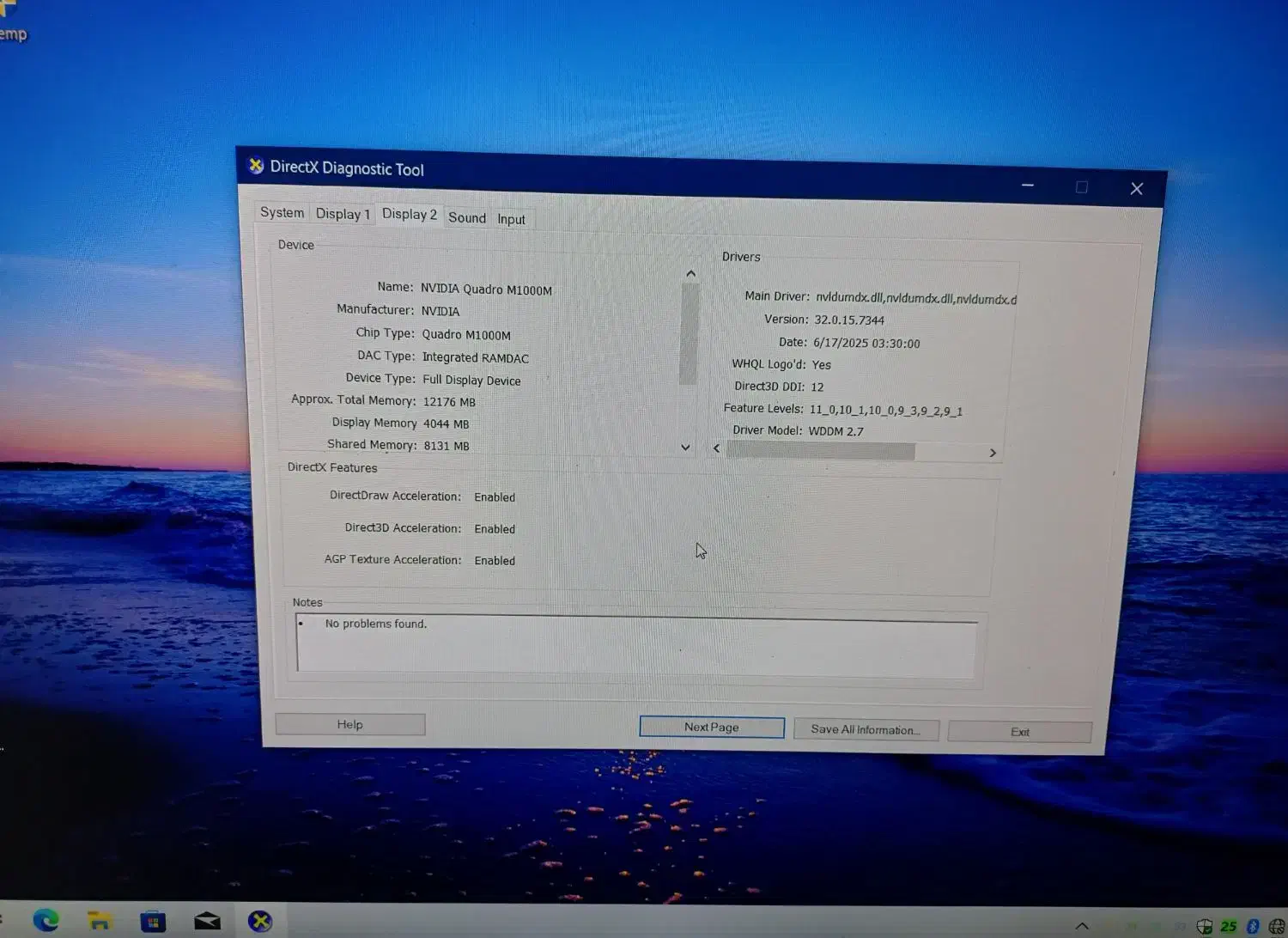Viewport: 1288px width, 938px height.
Task: Click the No problems found note
Action: pos(376,624)
